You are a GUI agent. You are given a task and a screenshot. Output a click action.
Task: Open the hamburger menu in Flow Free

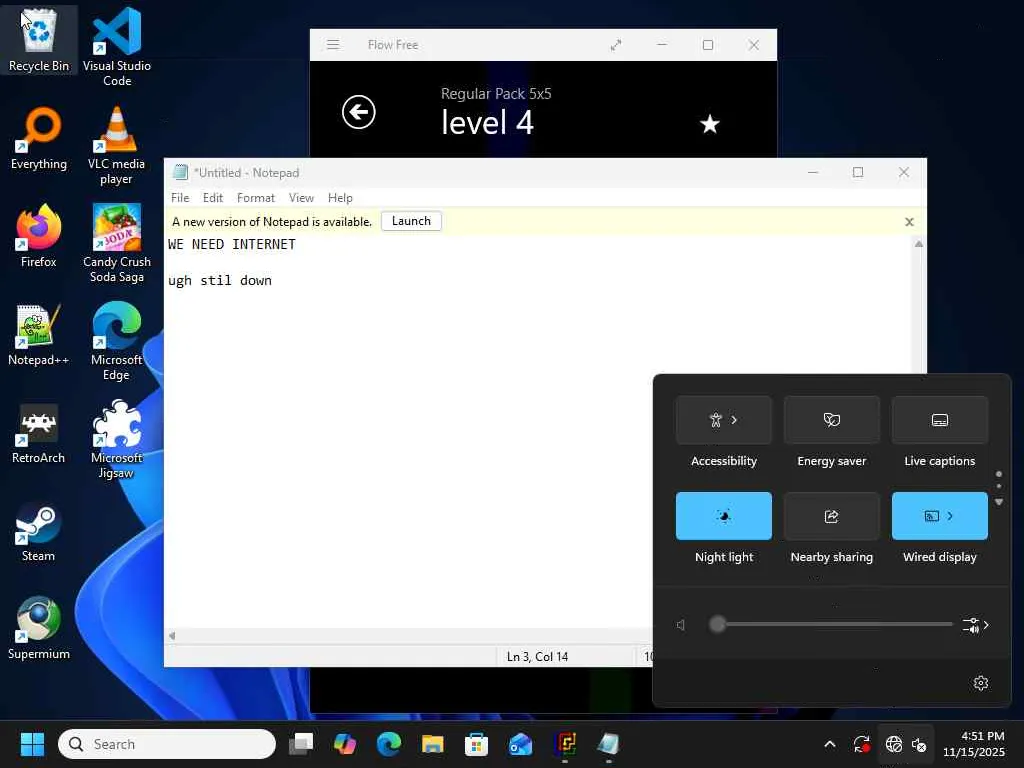click(333, 44)
